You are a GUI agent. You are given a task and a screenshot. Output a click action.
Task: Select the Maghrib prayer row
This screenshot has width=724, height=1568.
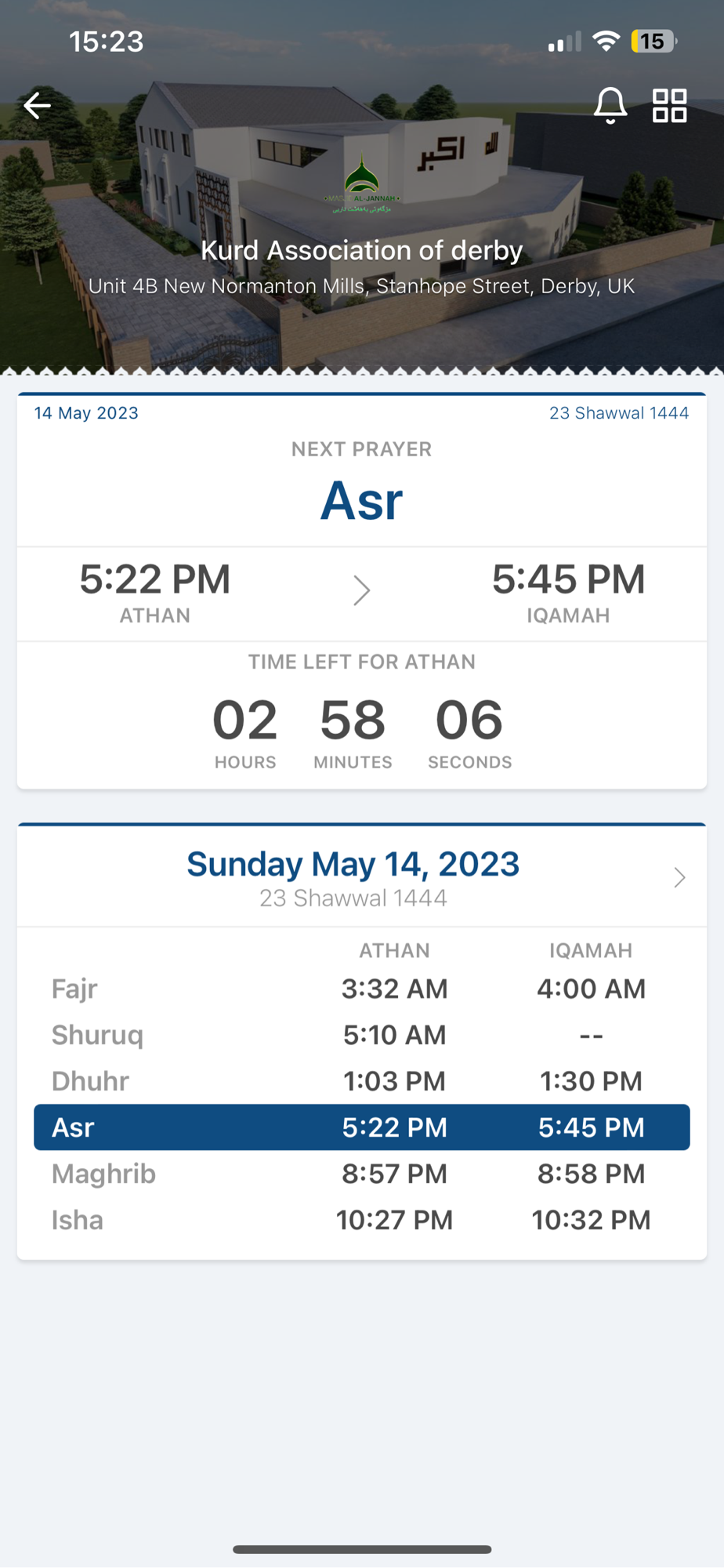(x=362, y=1174)
